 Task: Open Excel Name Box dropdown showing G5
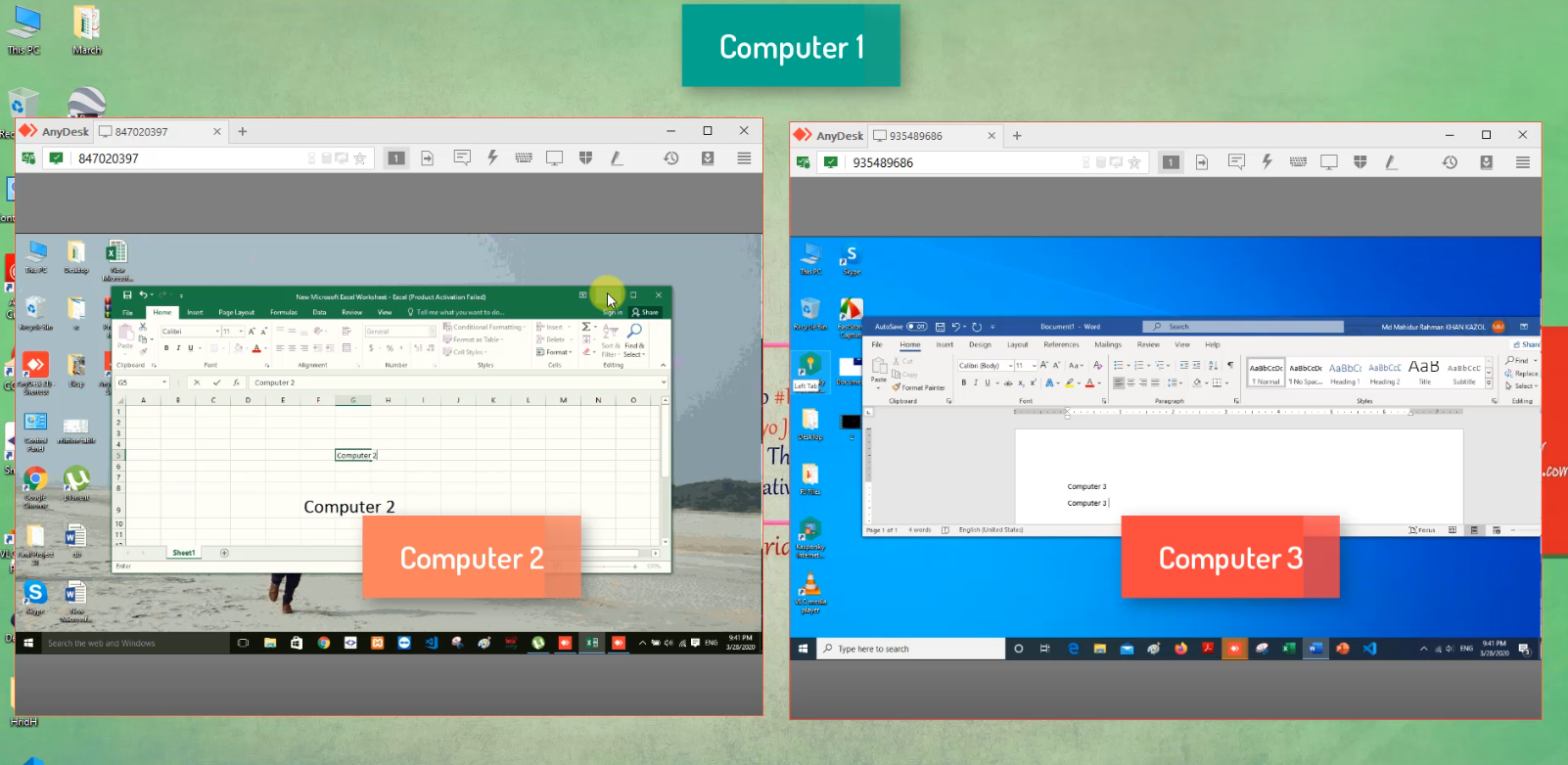pos(164,382)
